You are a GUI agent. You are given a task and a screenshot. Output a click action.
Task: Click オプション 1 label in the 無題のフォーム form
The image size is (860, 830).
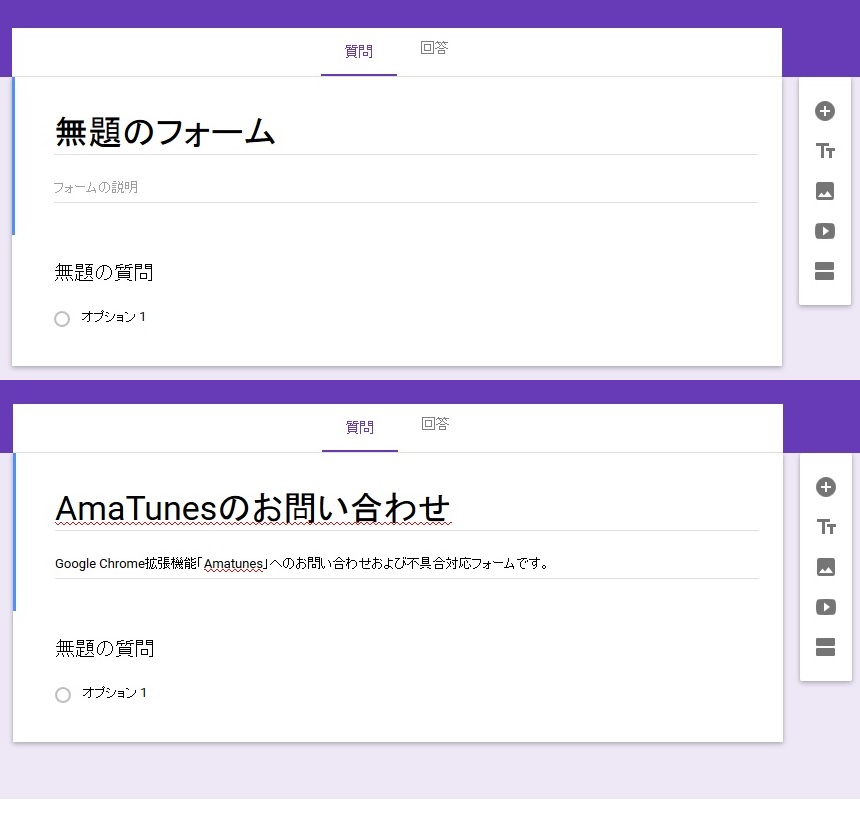coord(114,317)
